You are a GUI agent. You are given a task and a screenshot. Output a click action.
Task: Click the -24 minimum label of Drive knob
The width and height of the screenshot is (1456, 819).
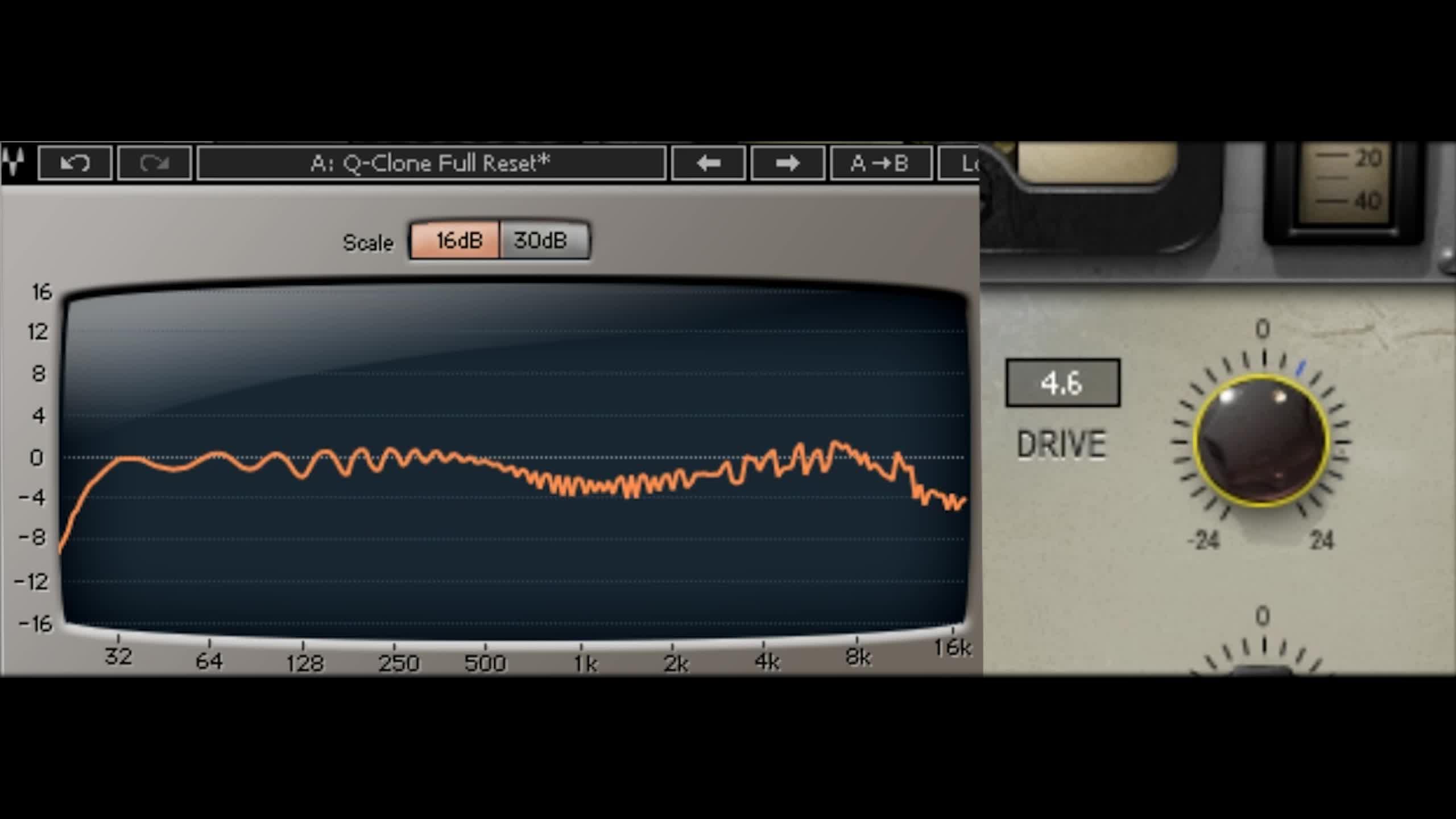(1203, 540)
